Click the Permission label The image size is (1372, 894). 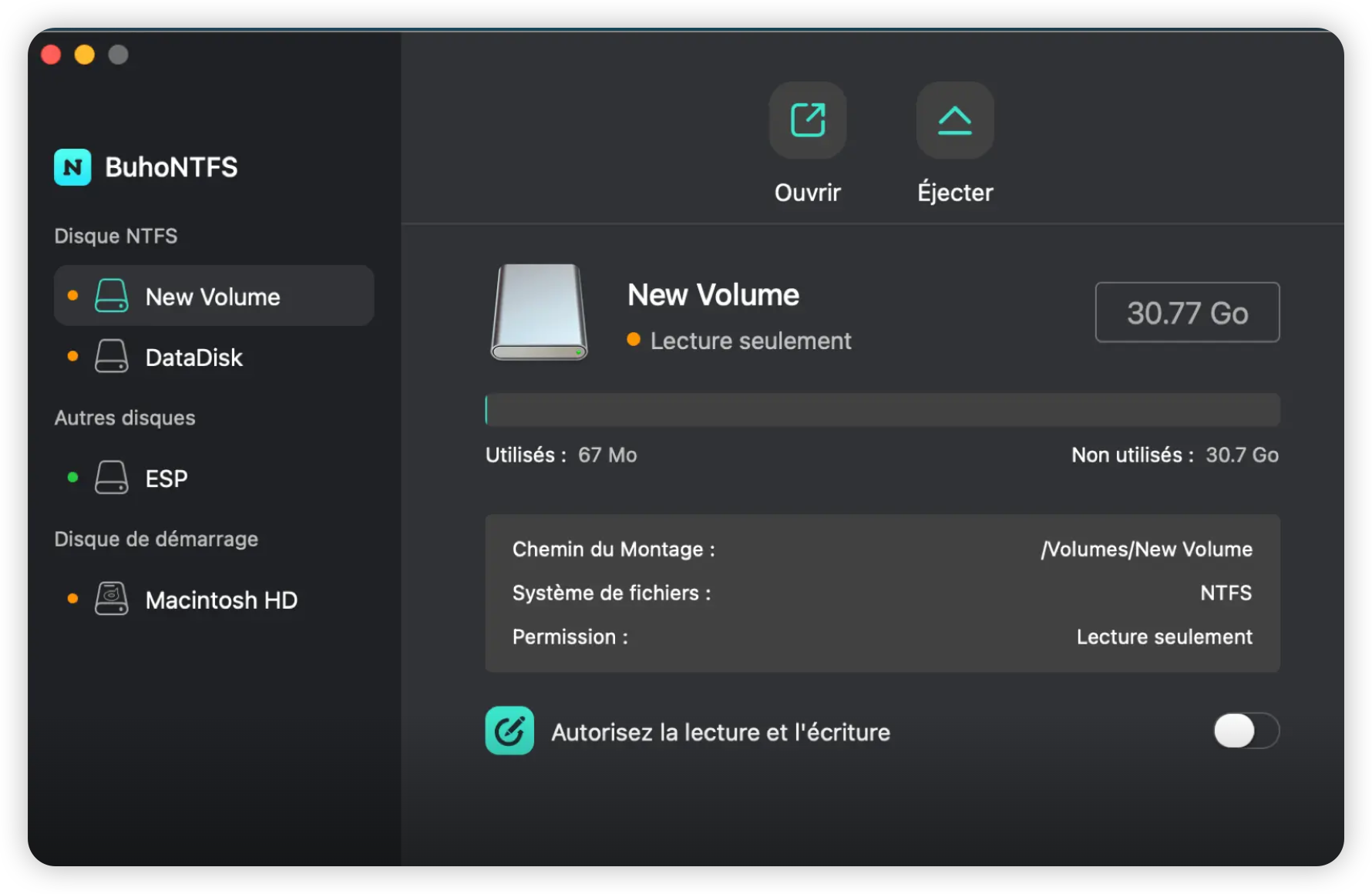[570, 637]
